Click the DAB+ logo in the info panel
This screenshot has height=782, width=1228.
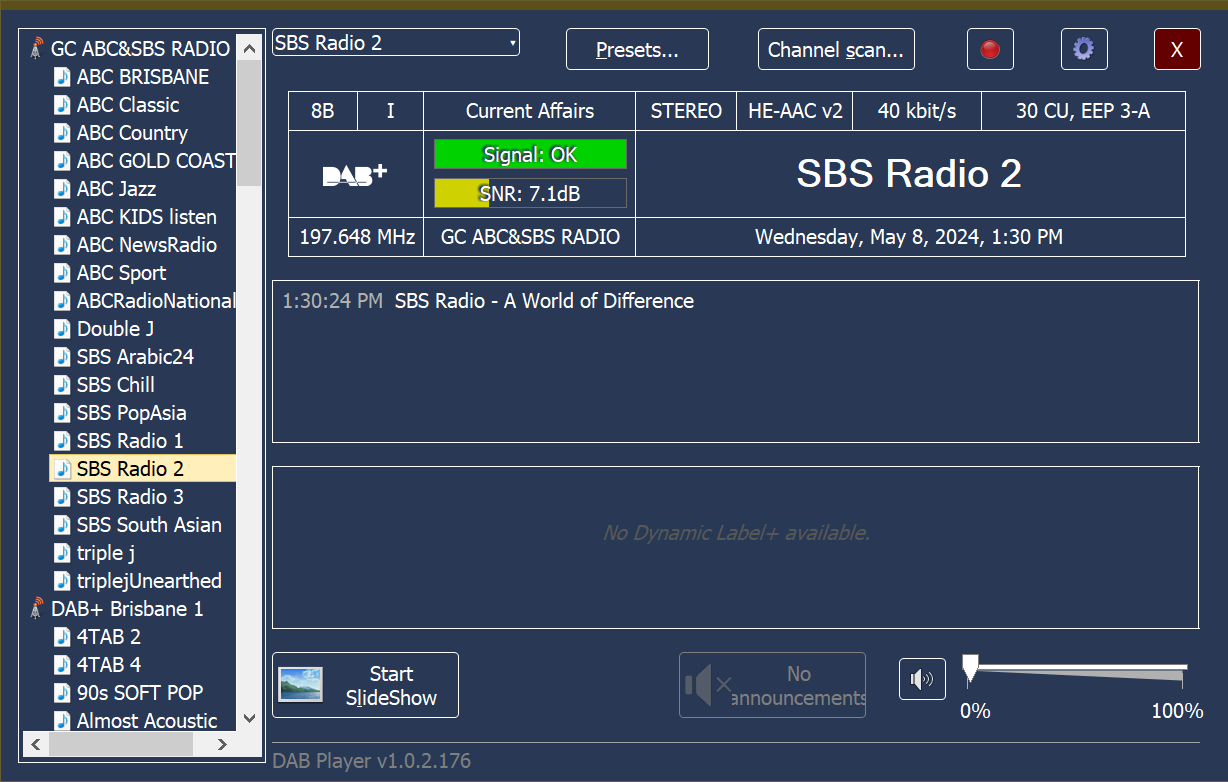(x=354, y=175)
